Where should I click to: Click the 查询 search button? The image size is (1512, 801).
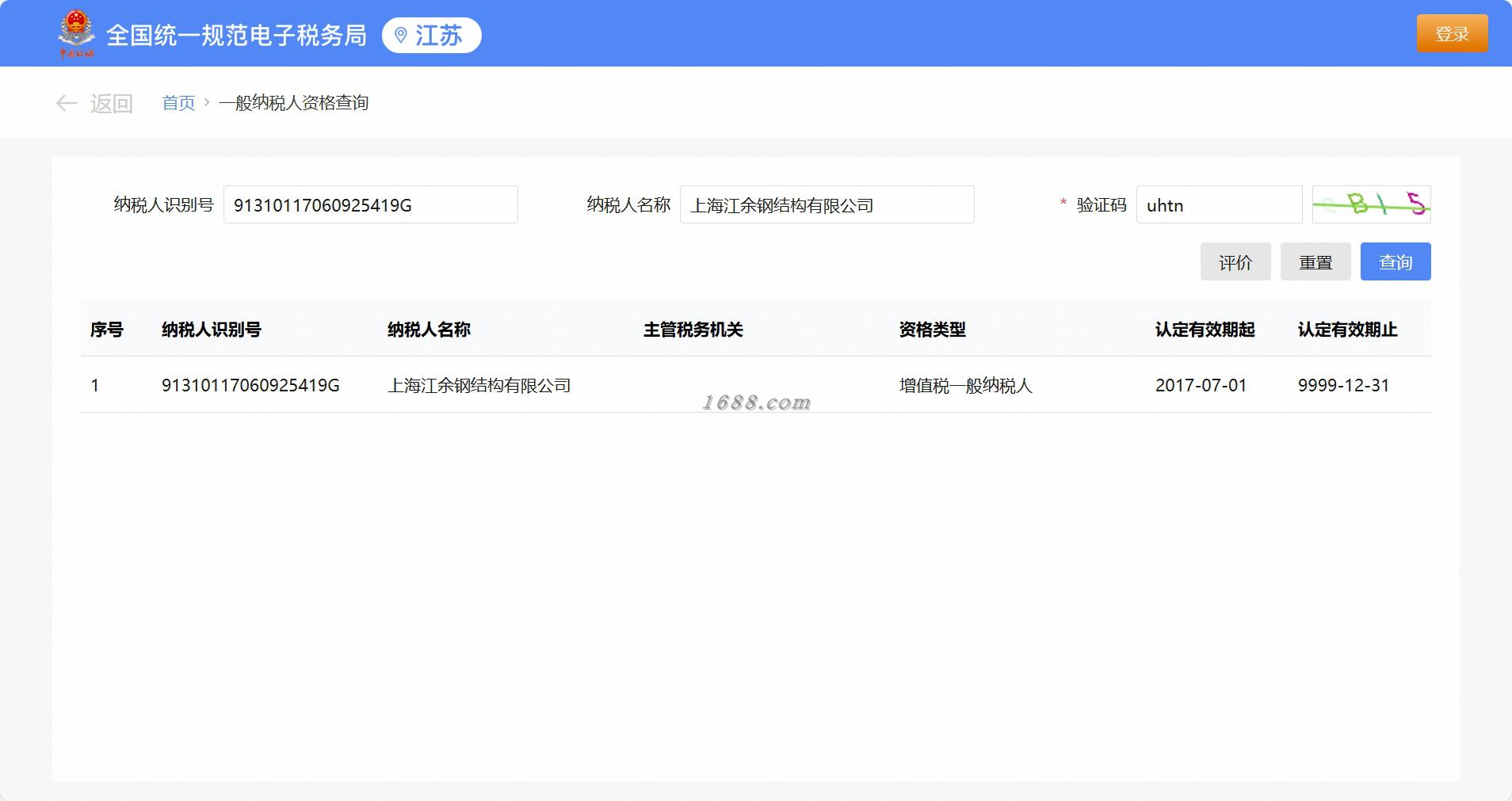click(x=1396, y=262)
